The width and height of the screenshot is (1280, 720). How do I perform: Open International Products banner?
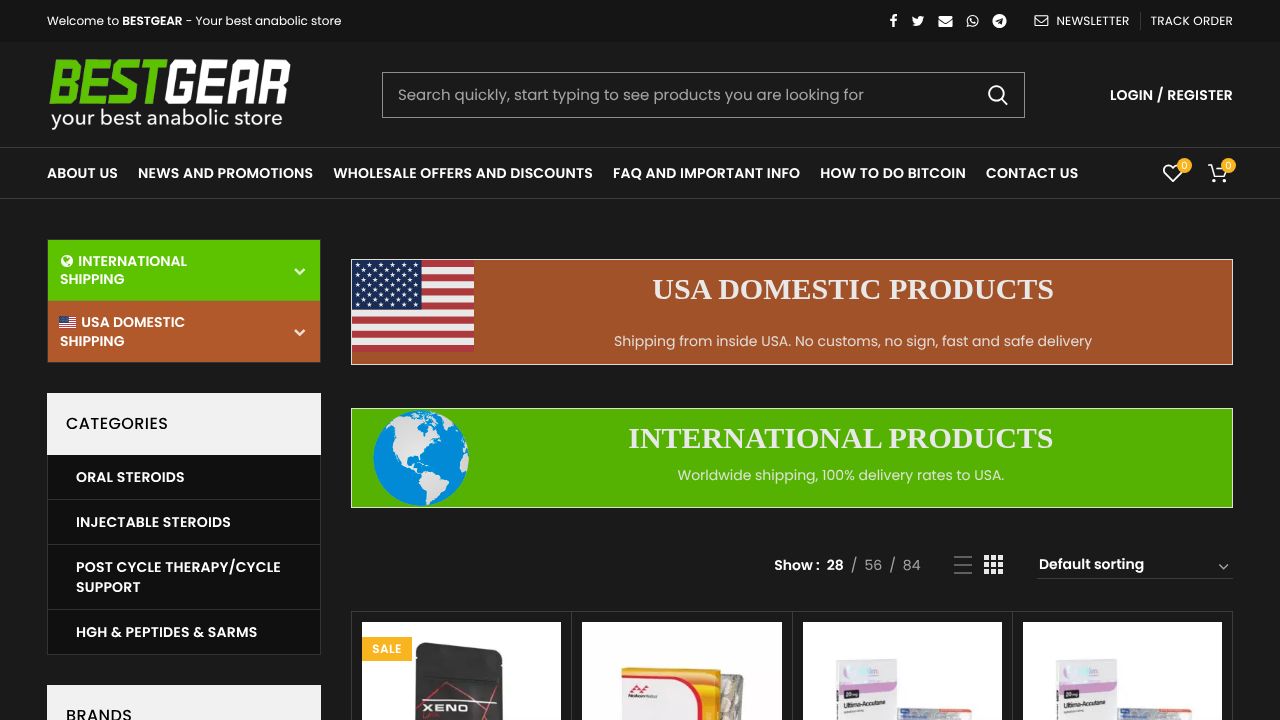pos(792,458)
